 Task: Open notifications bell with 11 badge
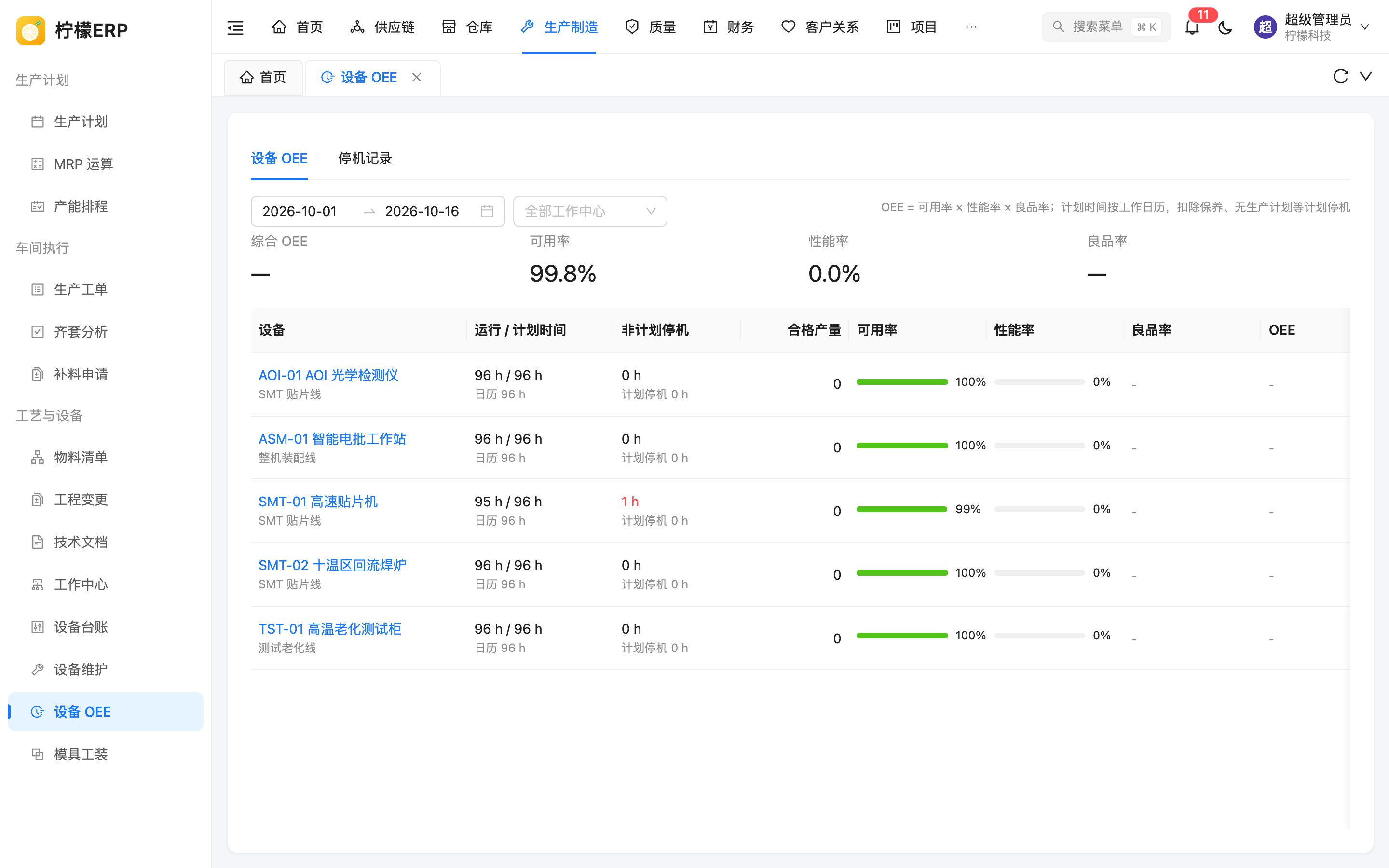click(x=1192, y=27)
